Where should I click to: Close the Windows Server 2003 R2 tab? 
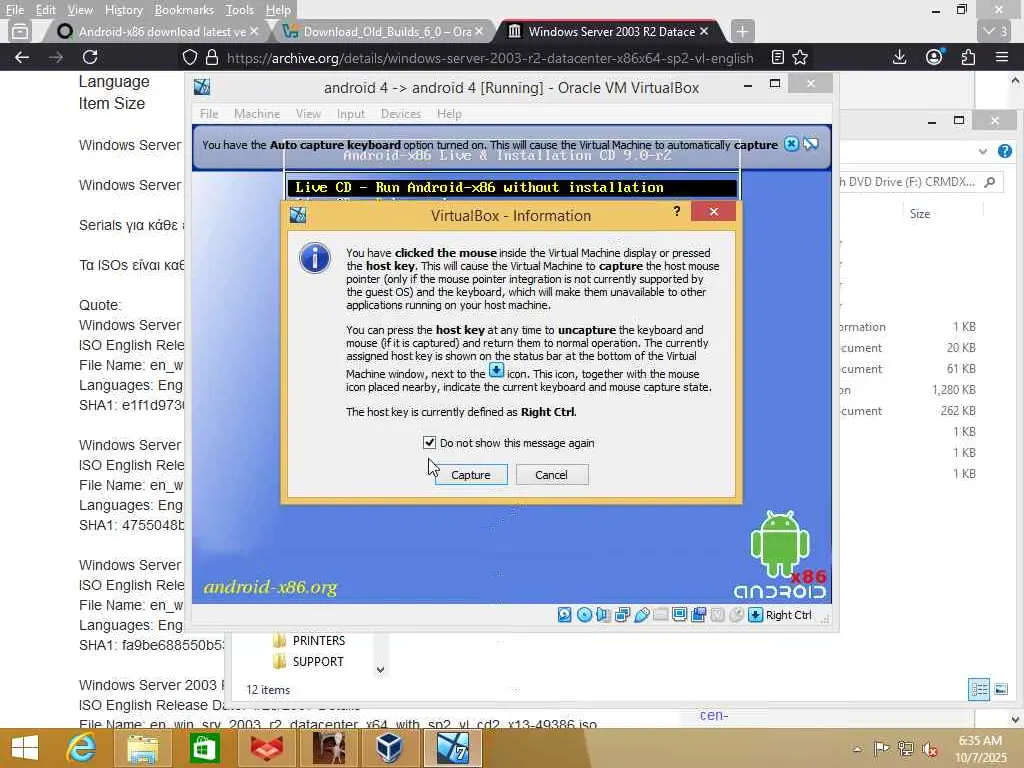coord(704,31)
